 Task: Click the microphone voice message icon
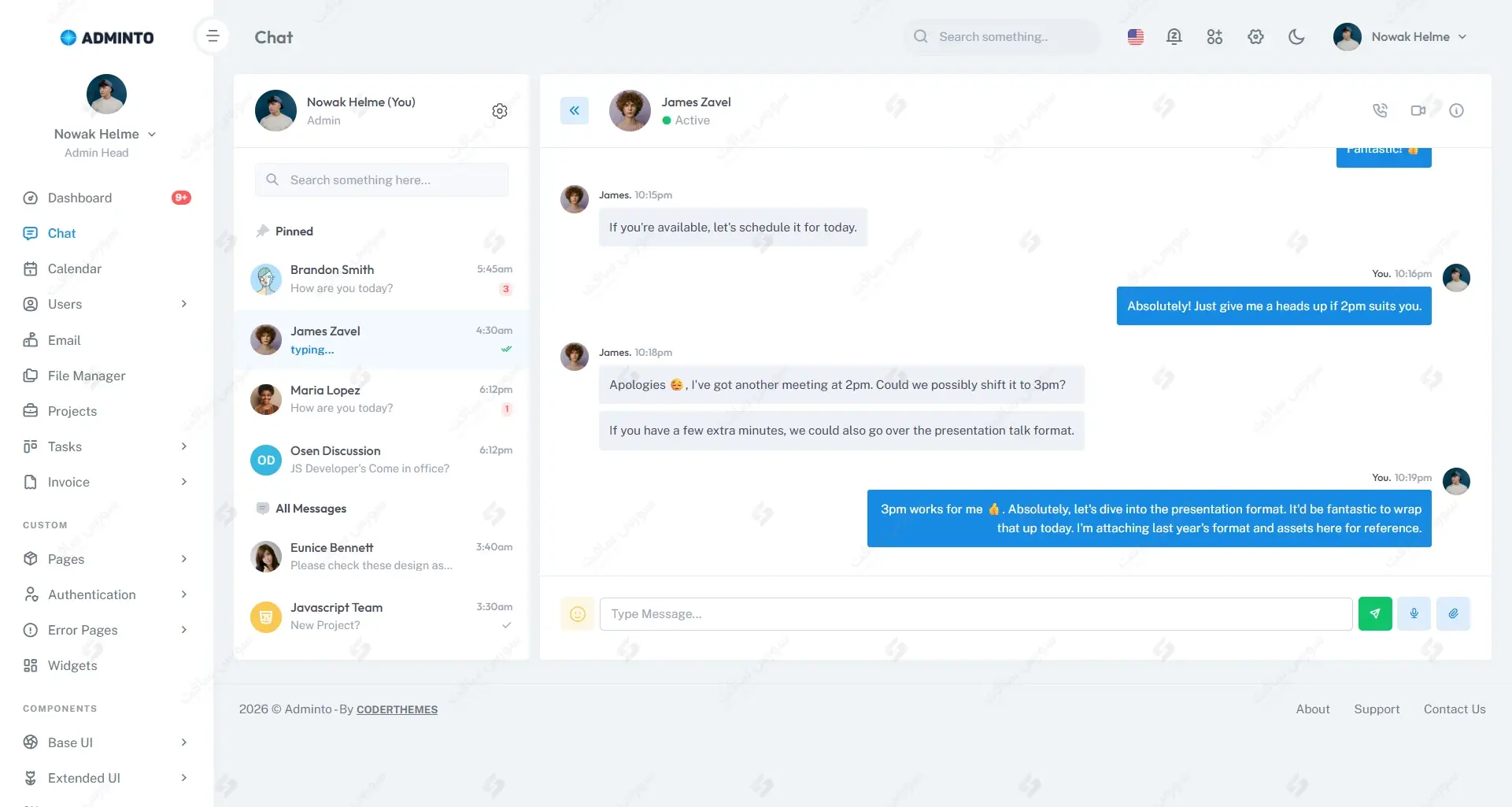(x=1414, y=614)
